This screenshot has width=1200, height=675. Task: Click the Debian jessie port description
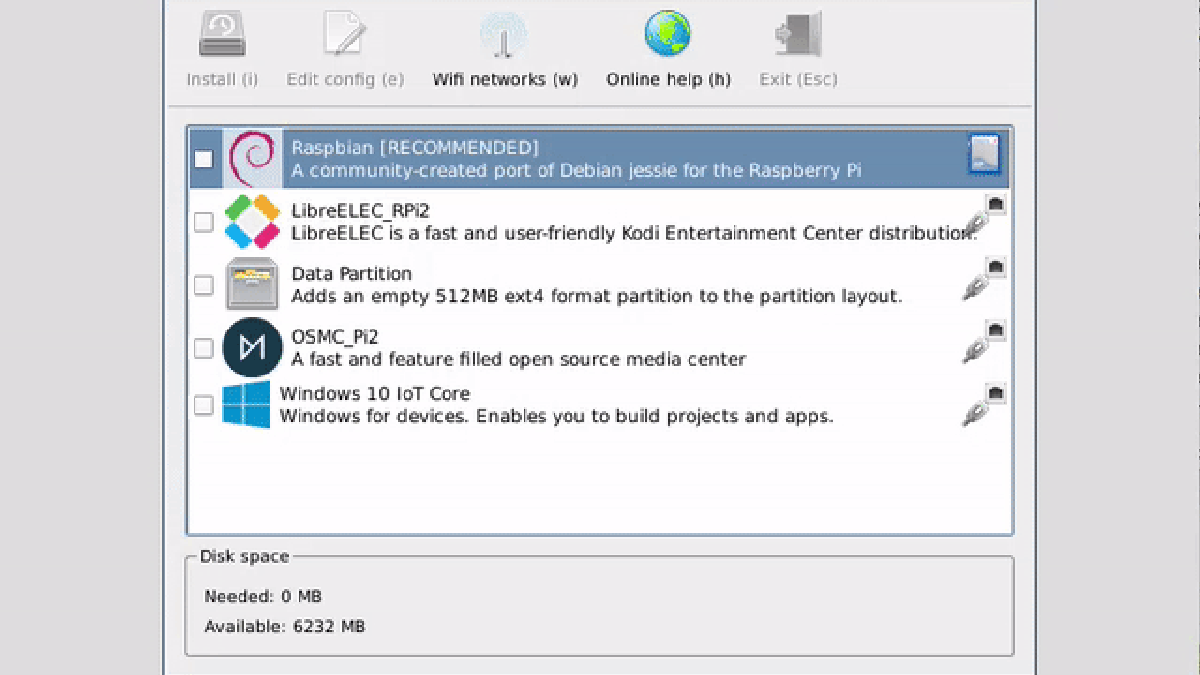pos(576,171)
